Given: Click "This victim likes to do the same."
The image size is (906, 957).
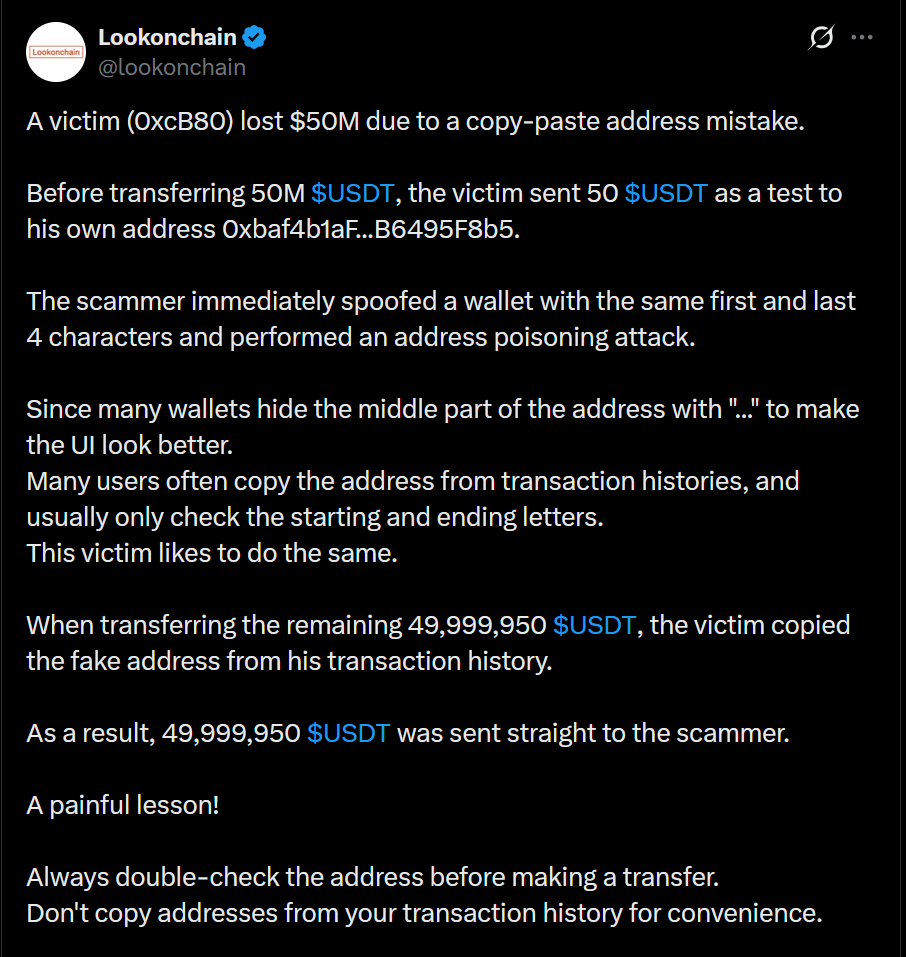Looking at the screenshot, I should (212, 553).
